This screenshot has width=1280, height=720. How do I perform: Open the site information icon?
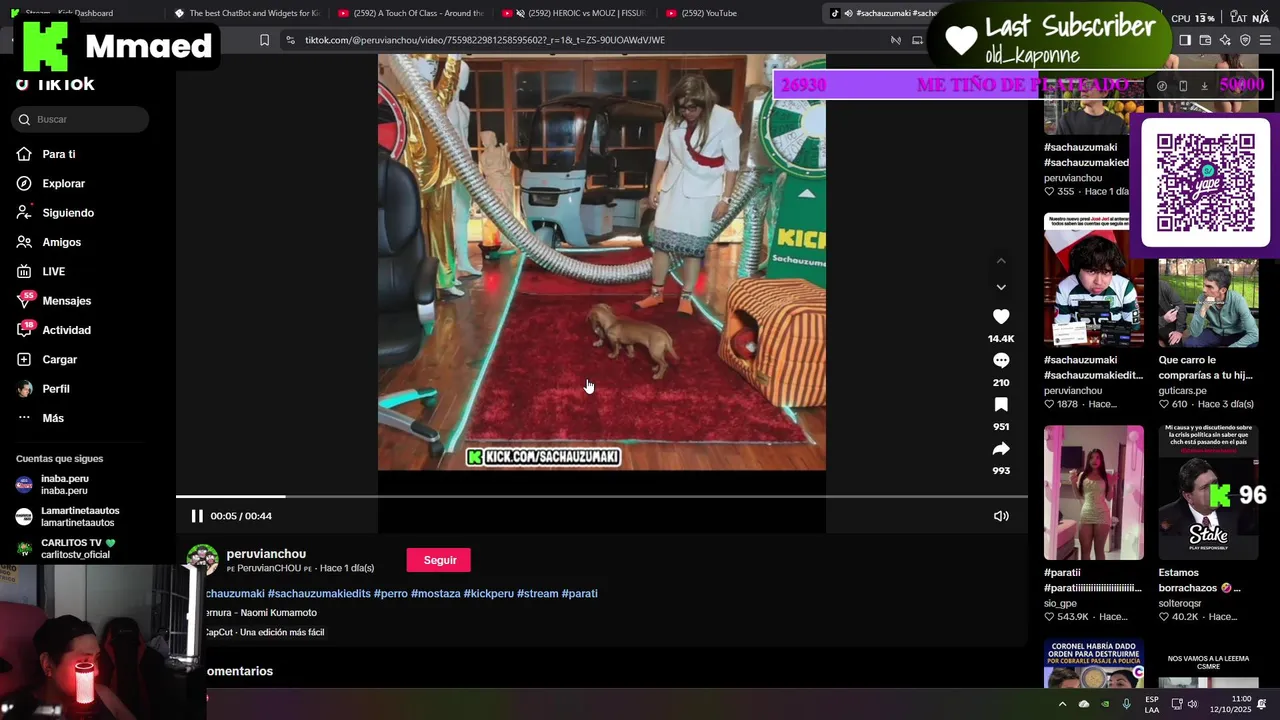point(290,40)
